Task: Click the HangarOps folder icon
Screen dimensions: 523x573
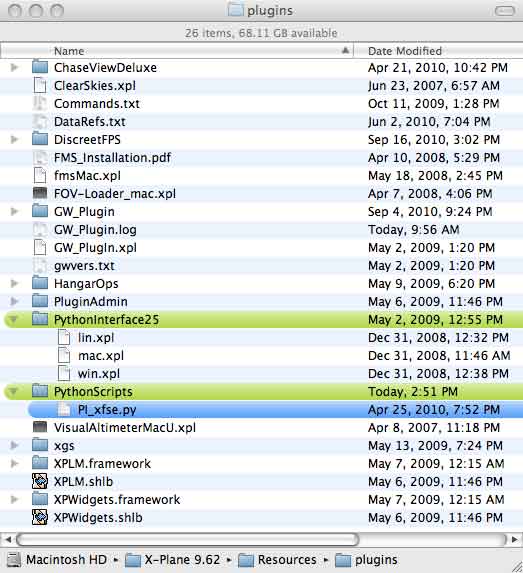Action: pos(40,283)
